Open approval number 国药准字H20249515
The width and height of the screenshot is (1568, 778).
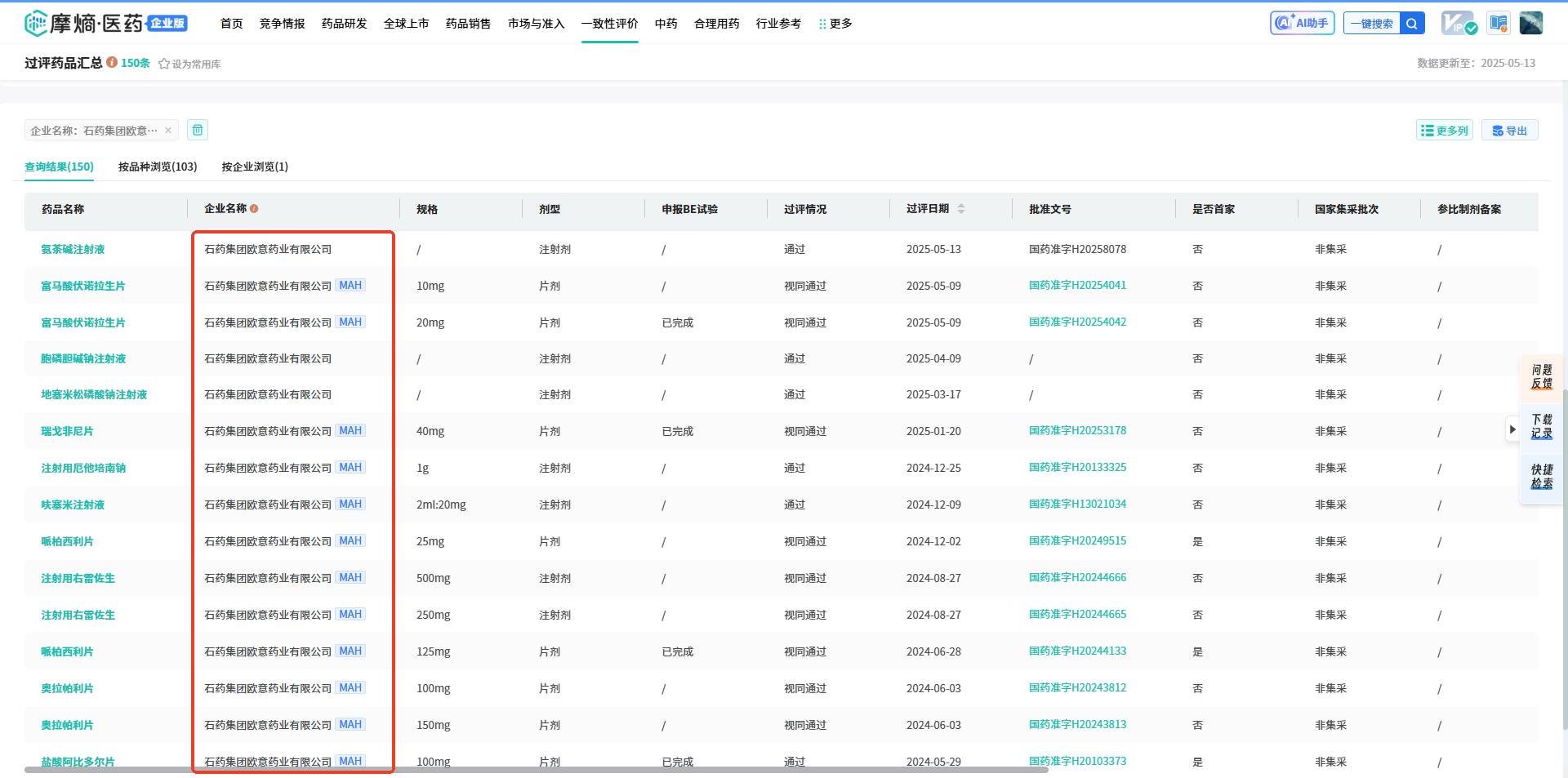(1078, 541)
